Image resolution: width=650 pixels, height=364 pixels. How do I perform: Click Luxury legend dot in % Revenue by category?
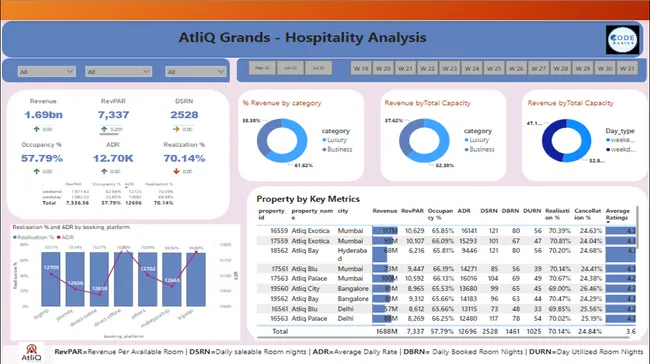(x=324, y=140)
